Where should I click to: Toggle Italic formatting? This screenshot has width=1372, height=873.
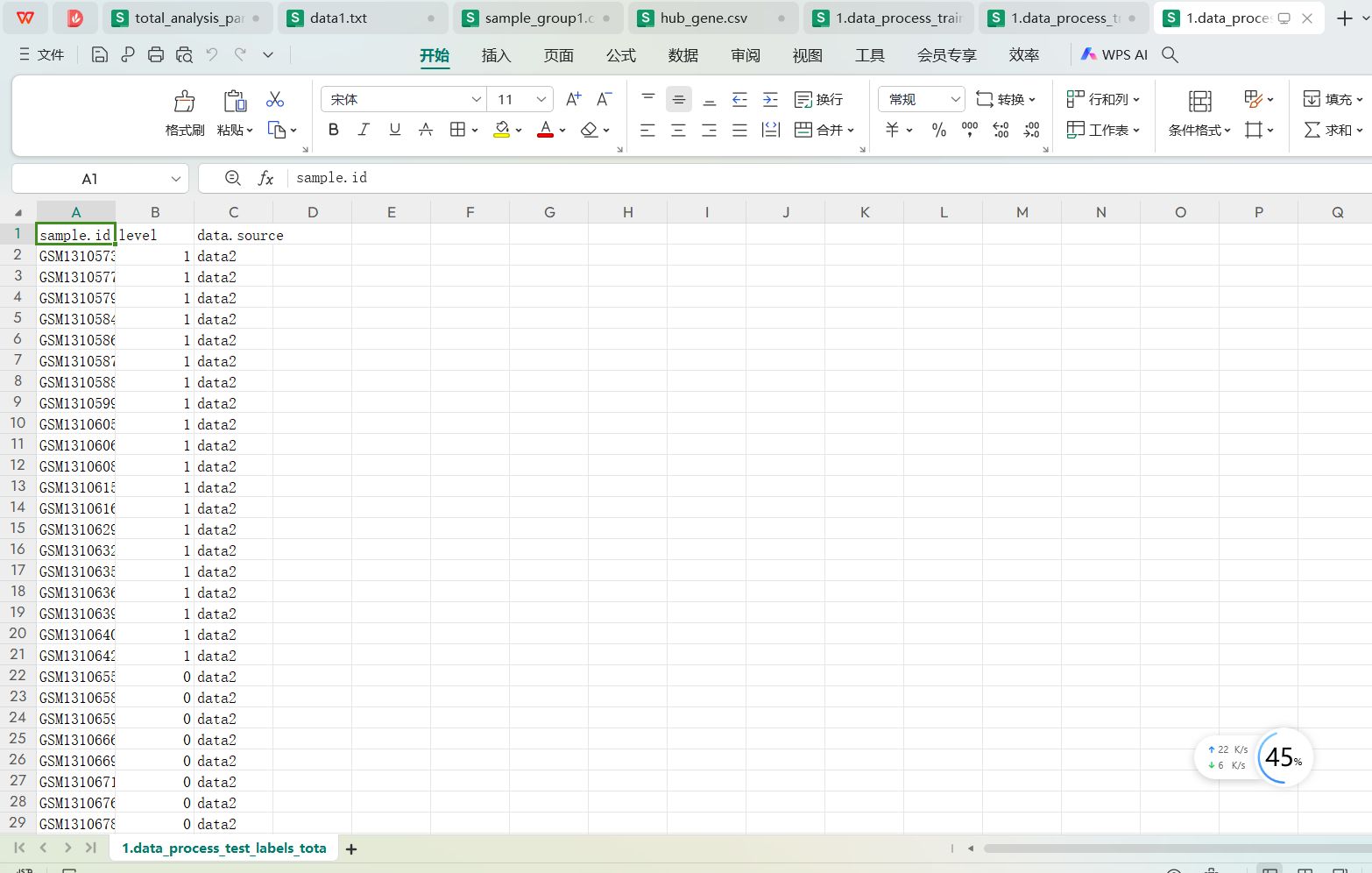[x=364, y=130]
